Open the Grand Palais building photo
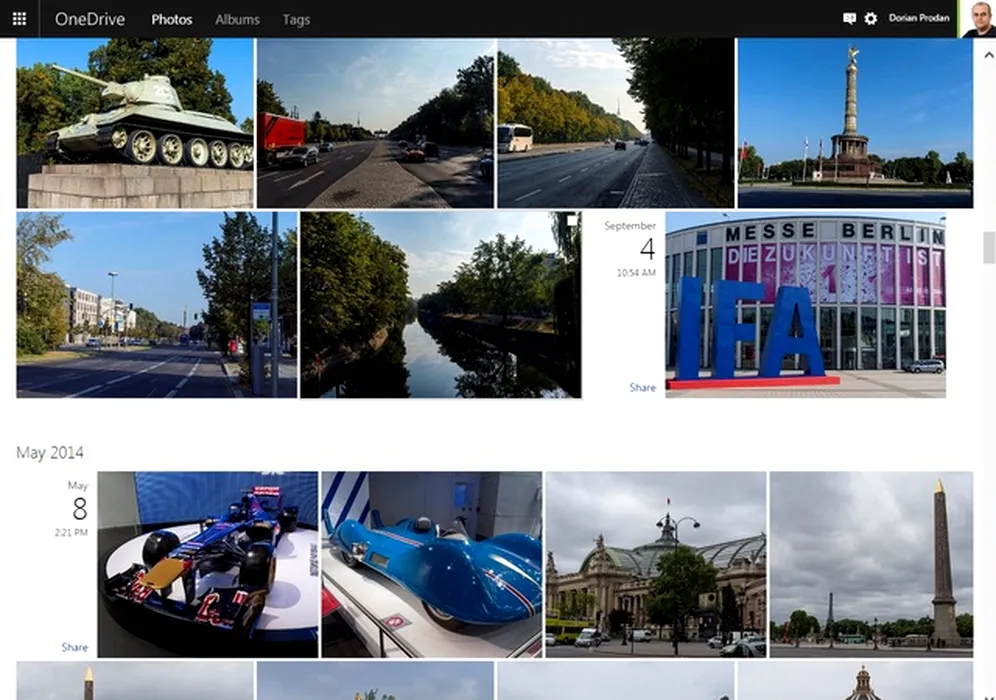The image size is (996, 700). [656, 564]
